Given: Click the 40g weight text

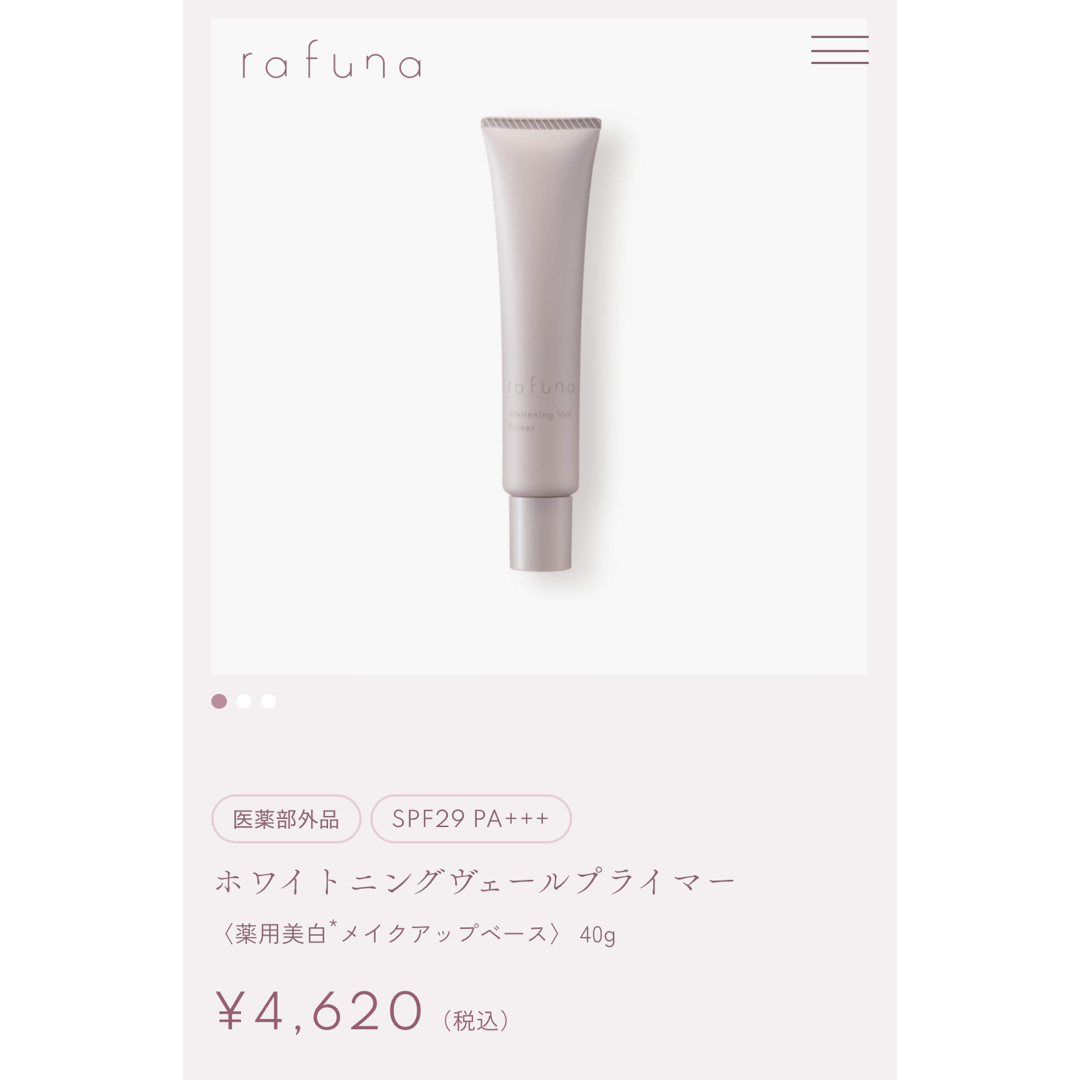Looking at the screenshot, I should (597, 935).
